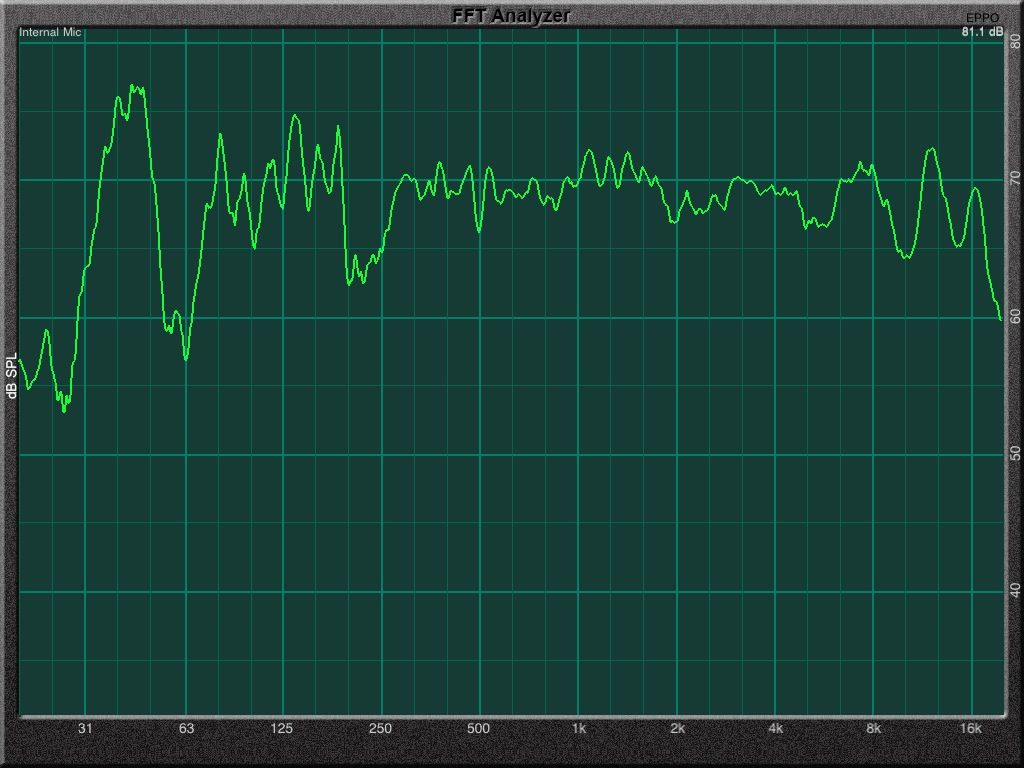Click the 81.1 dB level readout
Image resolution: width=1024 pixels, height=768 pixels.
[983, 31]
